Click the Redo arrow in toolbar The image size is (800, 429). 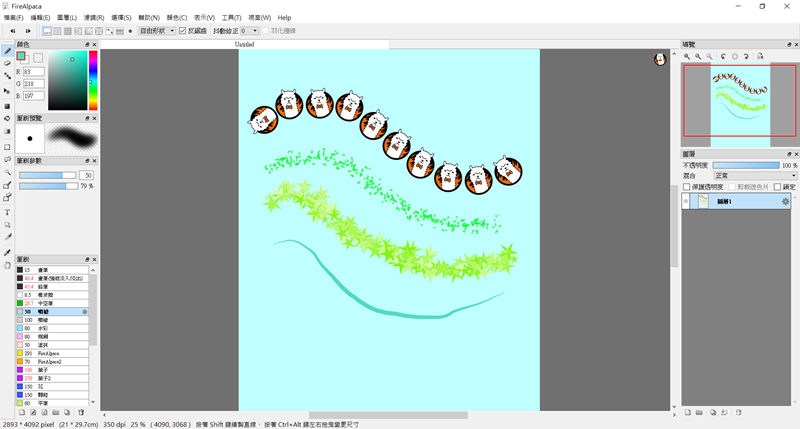pos(27,31)
